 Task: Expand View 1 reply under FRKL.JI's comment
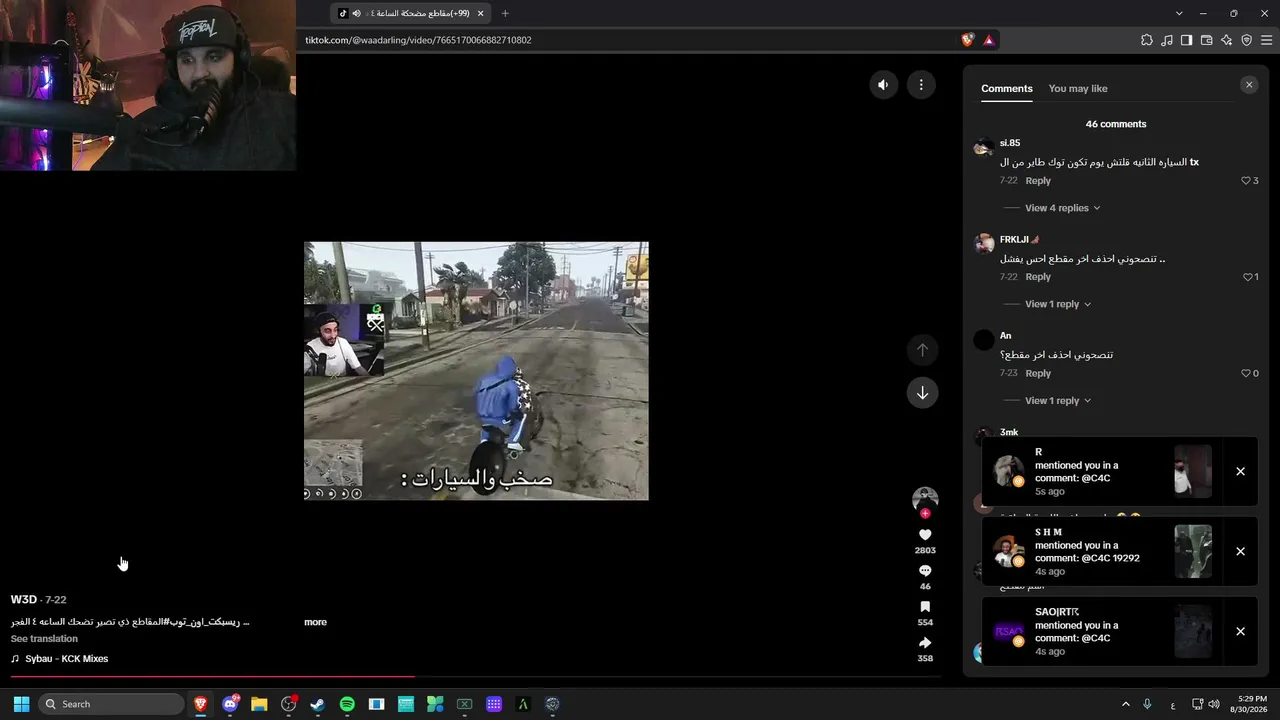pyautogui.click(x=1057, y=304)
